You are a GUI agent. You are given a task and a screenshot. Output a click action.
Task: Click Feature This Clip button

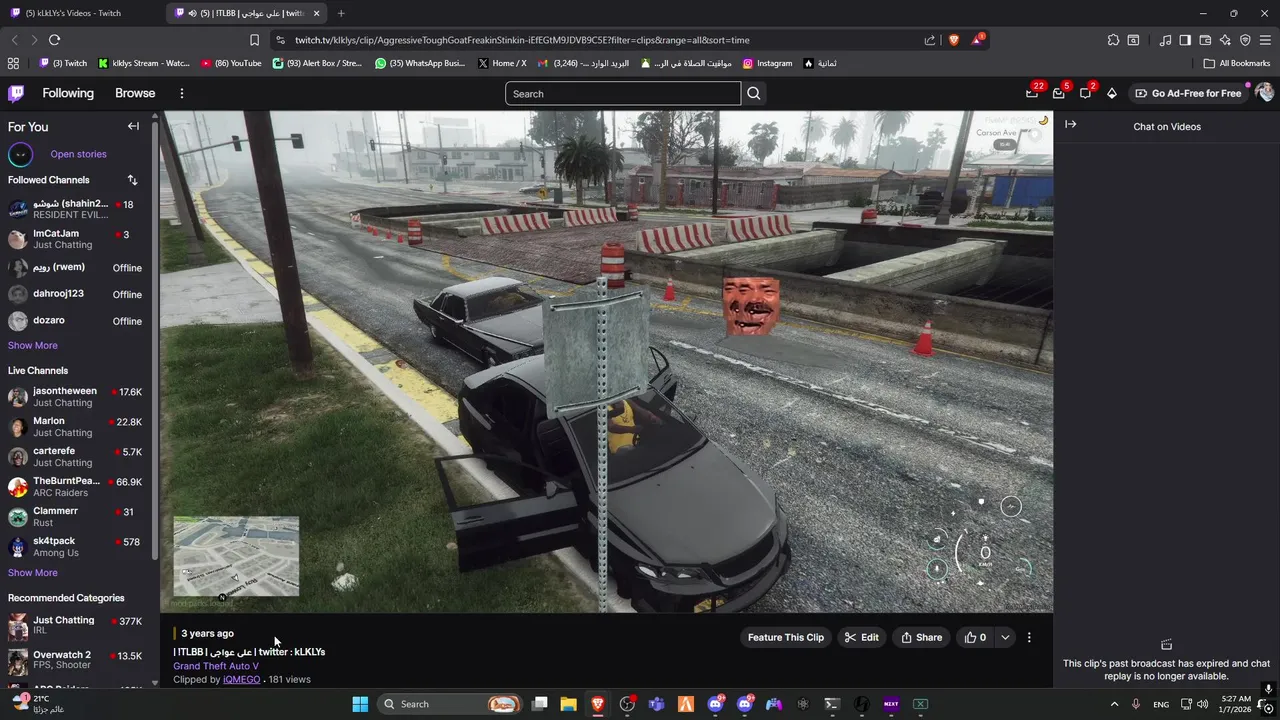click(786, 637)
